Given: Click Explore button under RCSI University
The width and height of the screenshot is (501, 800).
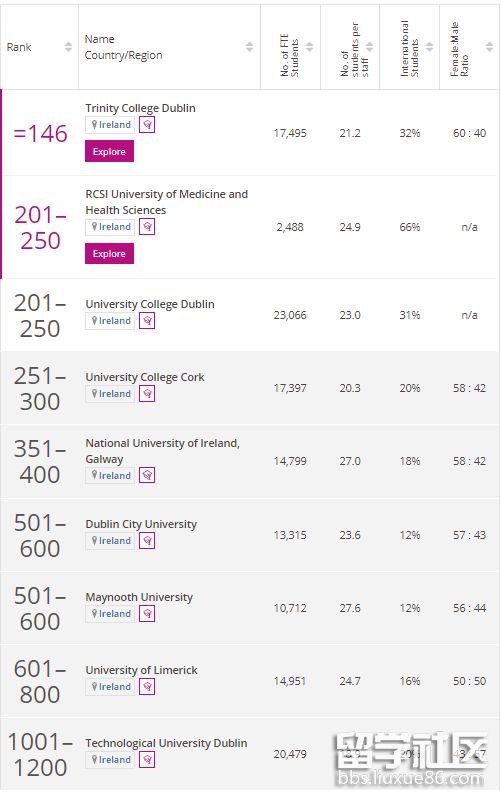Looking at the screenshot, I should 109,254.
